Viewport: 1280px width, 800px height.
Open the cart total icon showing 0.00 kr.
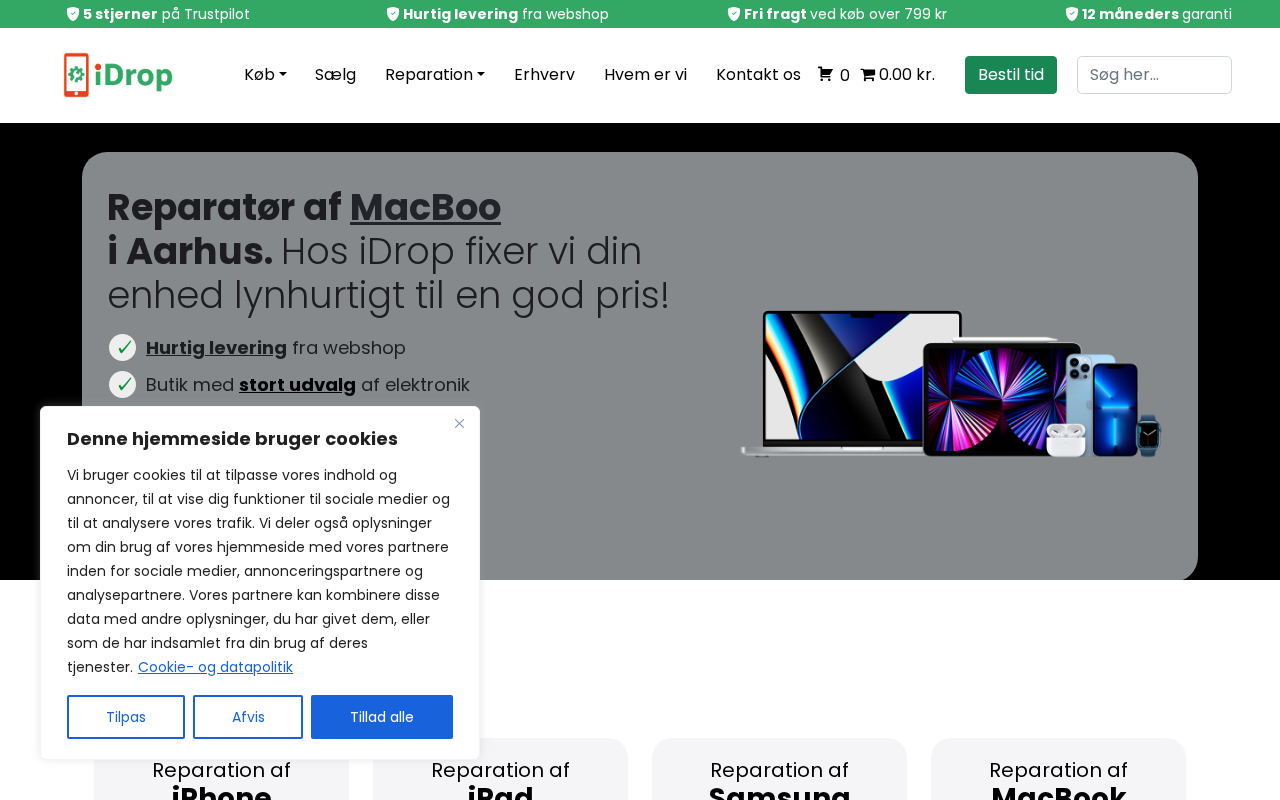click(868, 74)
